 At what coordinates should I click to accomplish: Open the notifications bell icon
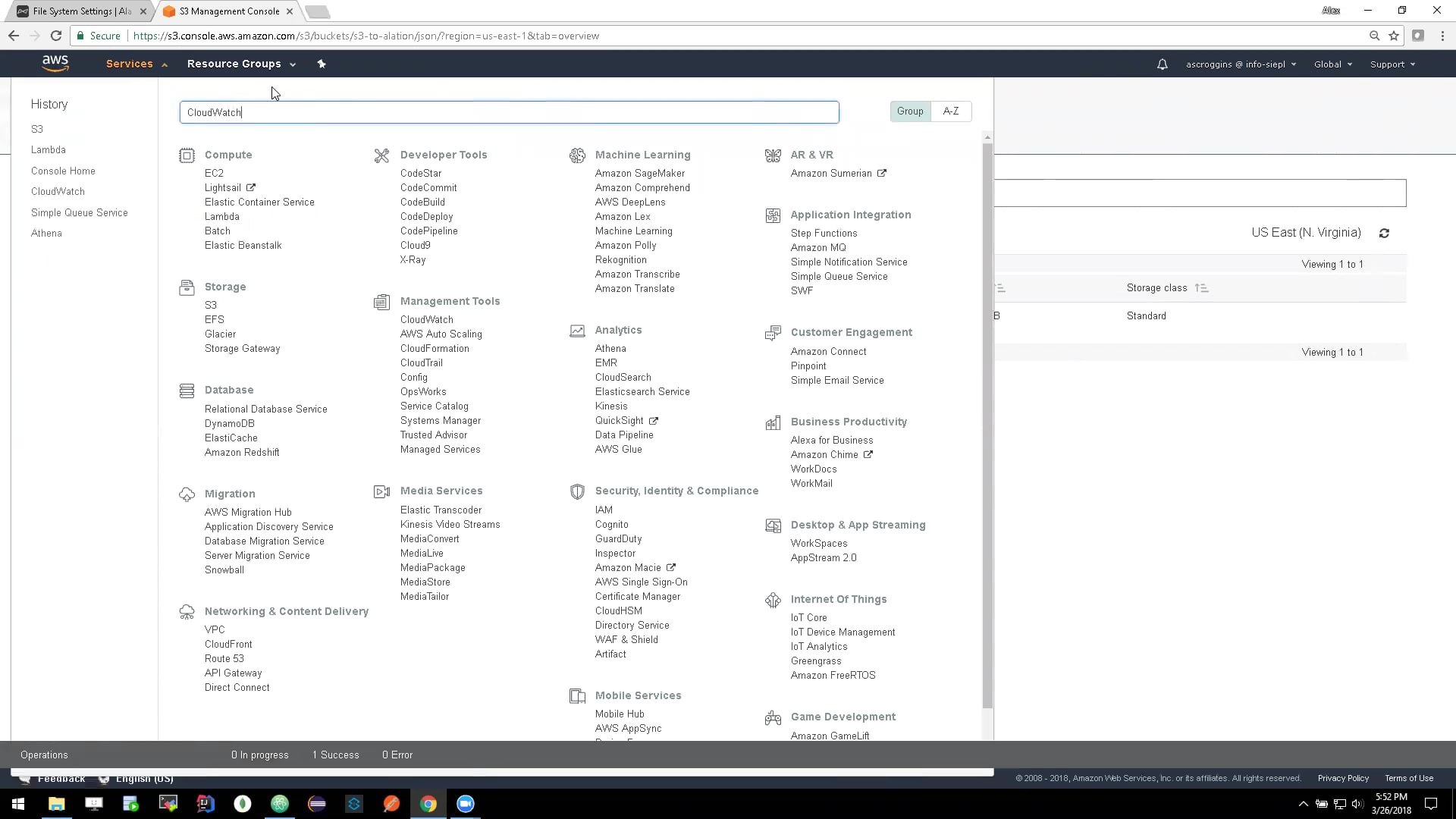pyautogui.click(x=1162, y=64)
